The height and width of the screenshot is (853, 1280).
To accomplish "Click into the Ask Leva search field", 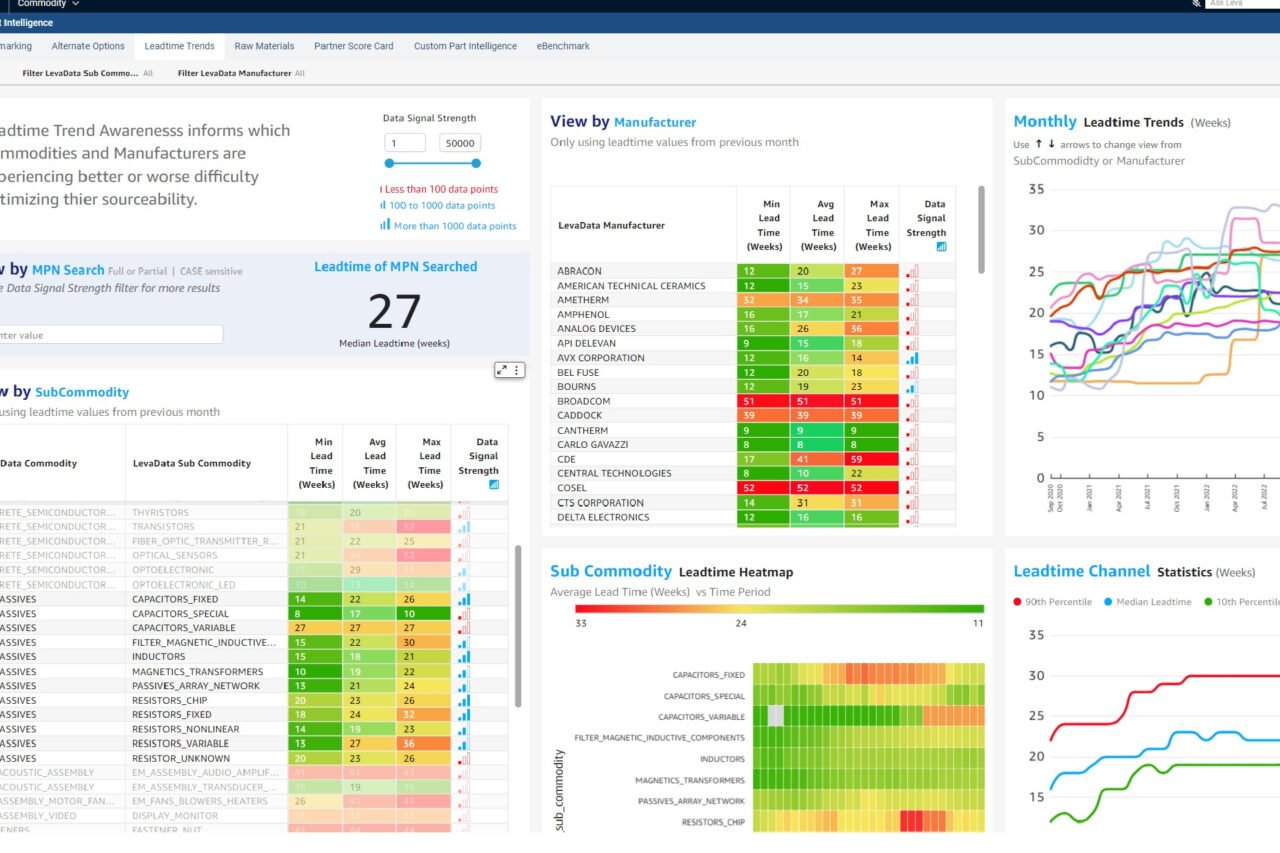I will pos(1242,4).
